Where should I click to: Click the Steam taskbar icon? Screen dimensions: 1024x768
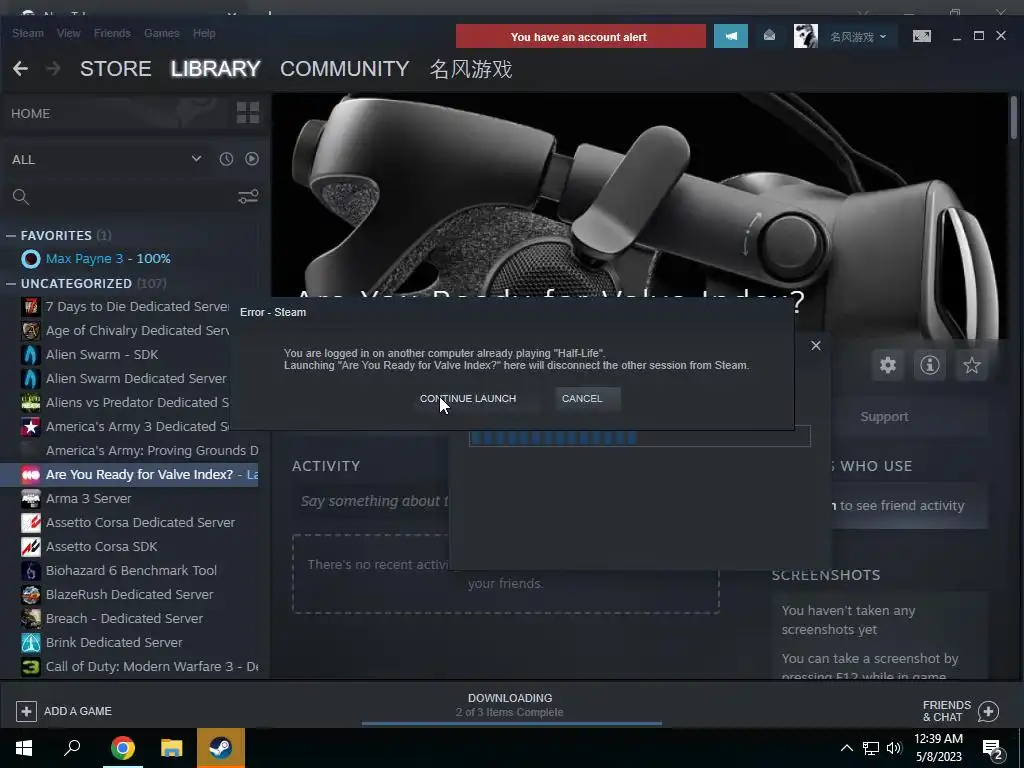coord(221,748)
